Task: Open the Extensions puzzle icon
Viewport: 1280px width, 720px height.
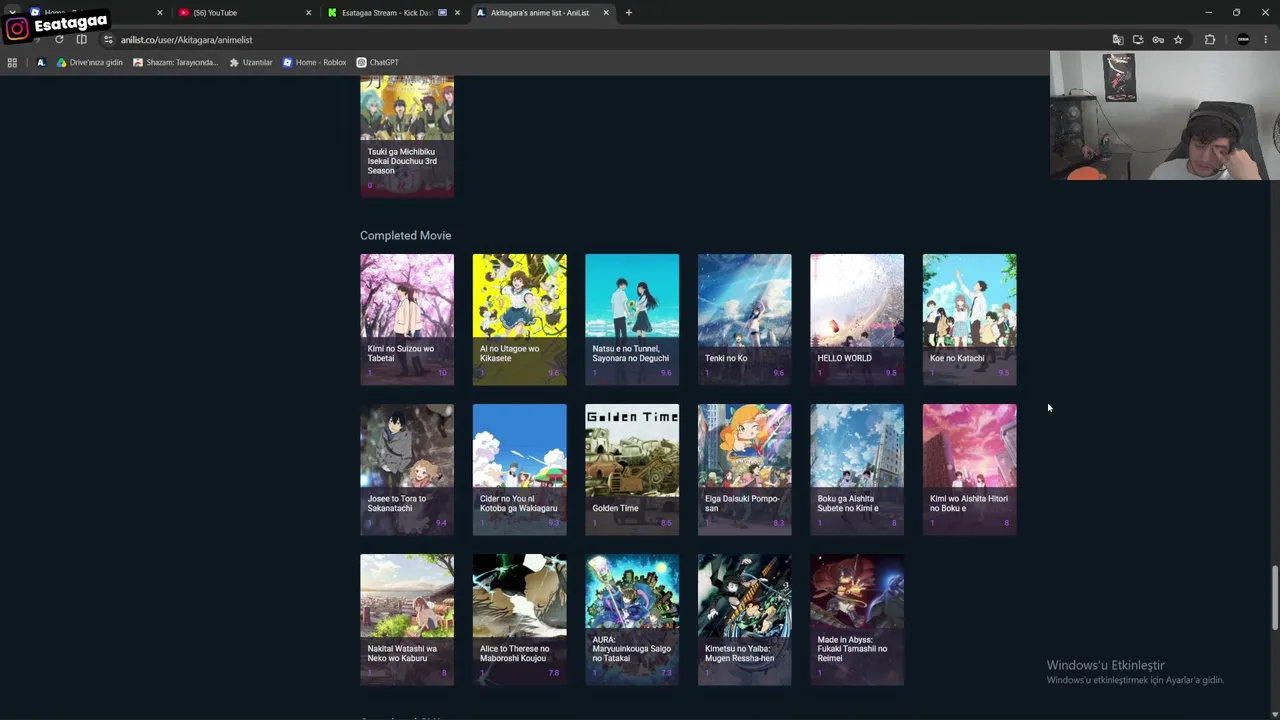Action: (1210, 40)
